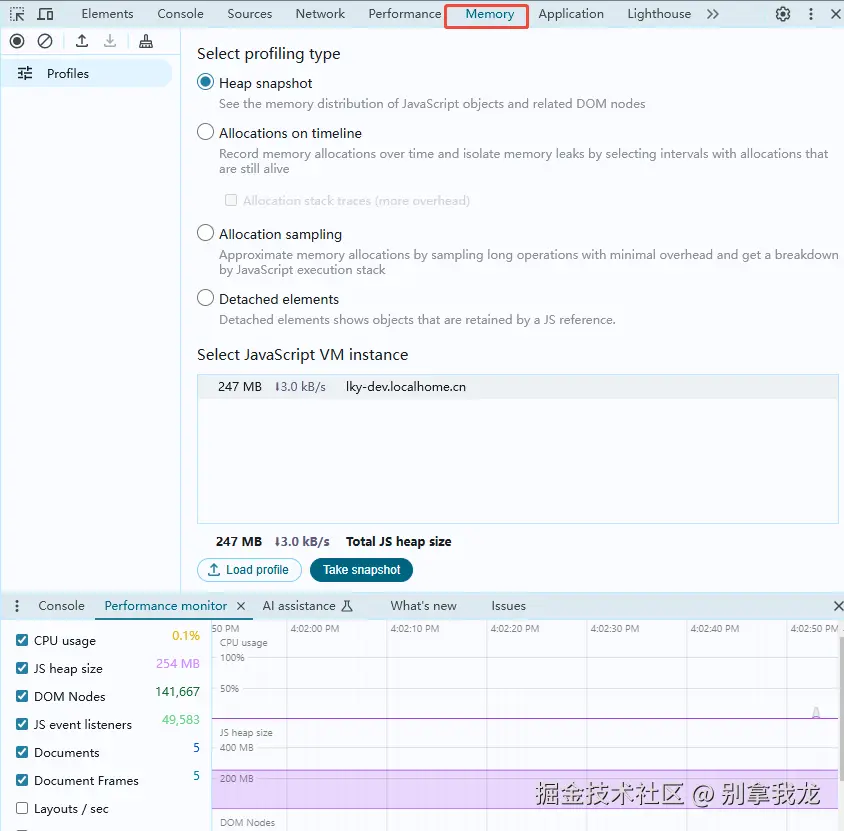
Task: Click the 0.1% CPU usage value
Action: pyautogui.click(x=186, y=636)
